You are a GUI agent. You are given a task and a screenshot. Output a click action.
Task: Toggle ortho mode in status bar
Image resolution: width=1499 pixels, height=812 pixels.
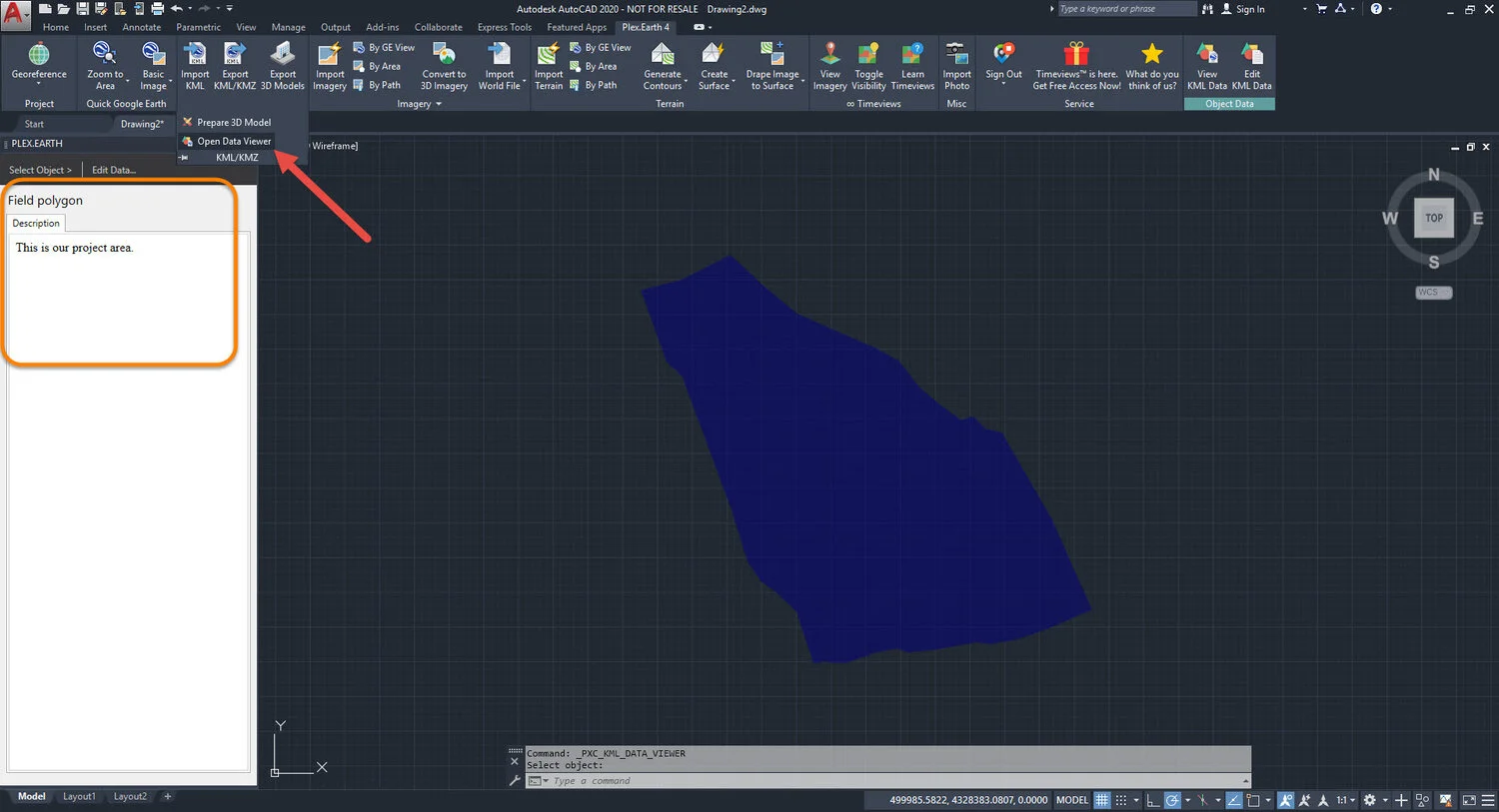(x=1152, y=800)
